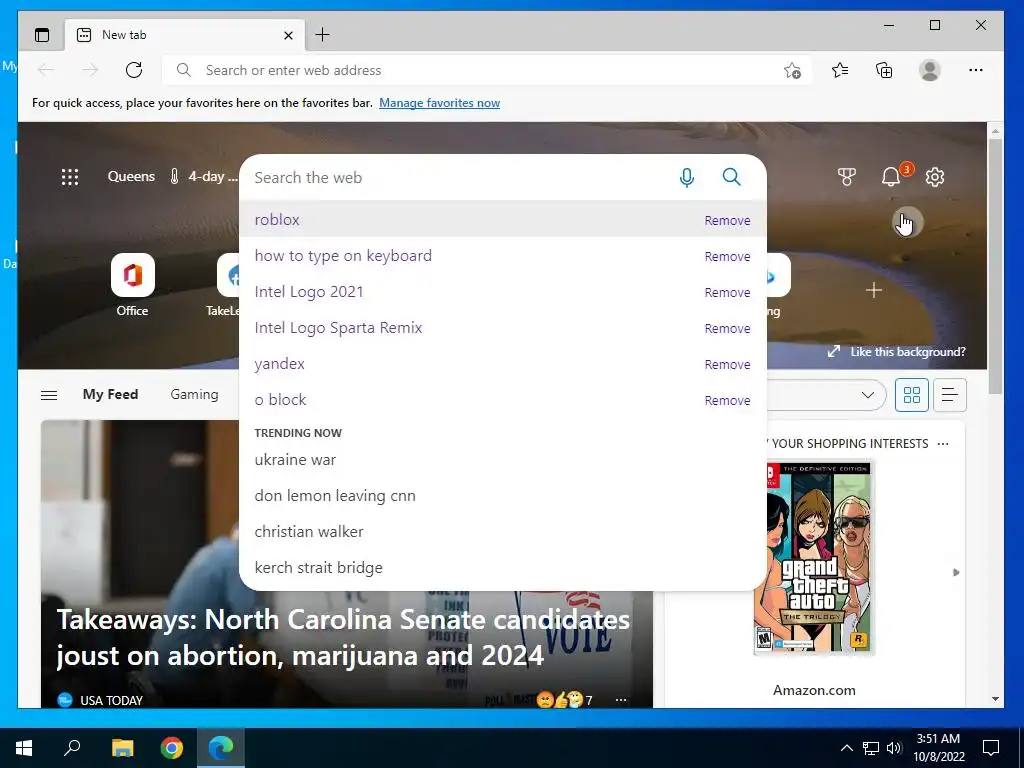
Task: Select how to type on keyboard suggestion
Action: [x=503, y=256]
